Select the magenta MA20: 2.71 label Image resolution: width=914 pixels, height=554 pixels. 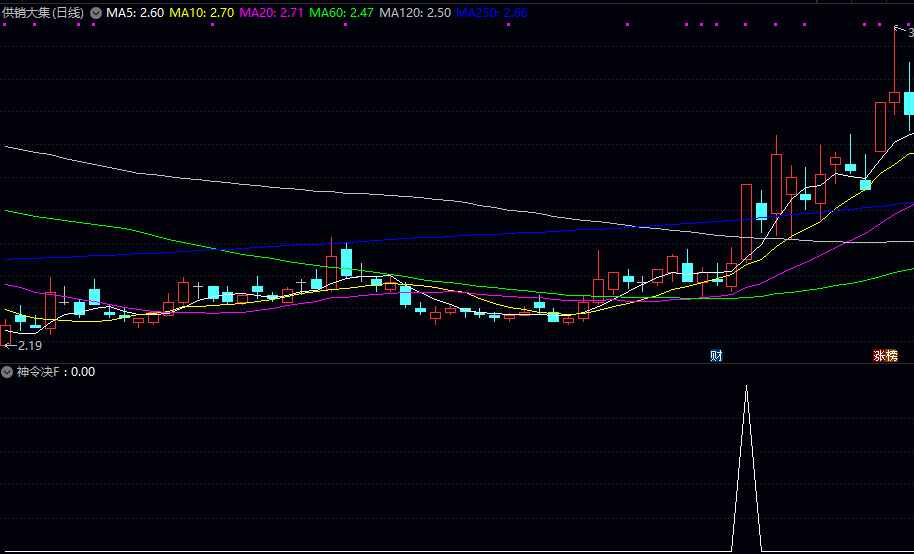click(x=272, y=13)
